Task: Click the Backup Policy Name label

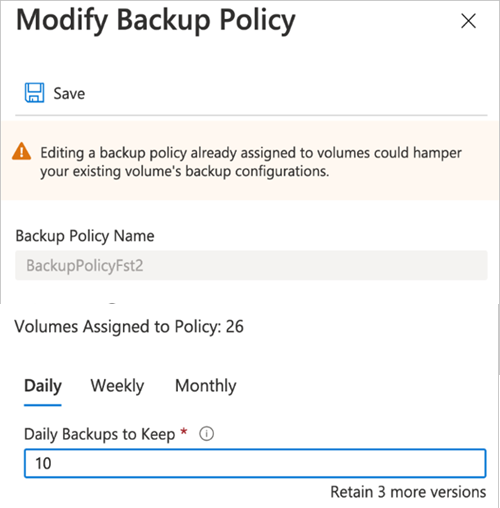Action: pyautogui.click(x=85, y=236)
